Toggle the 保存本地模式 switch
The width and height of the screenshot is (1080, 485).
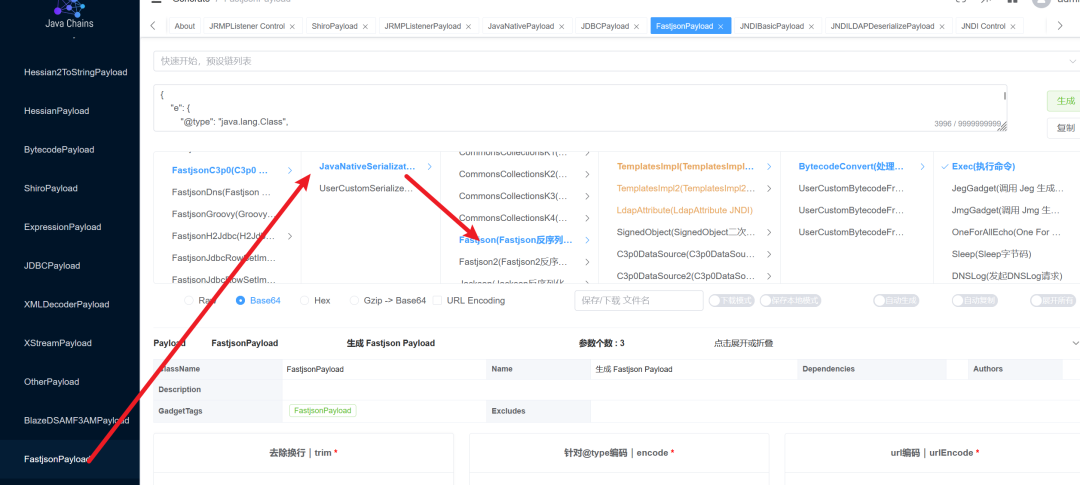coord(791,300)
